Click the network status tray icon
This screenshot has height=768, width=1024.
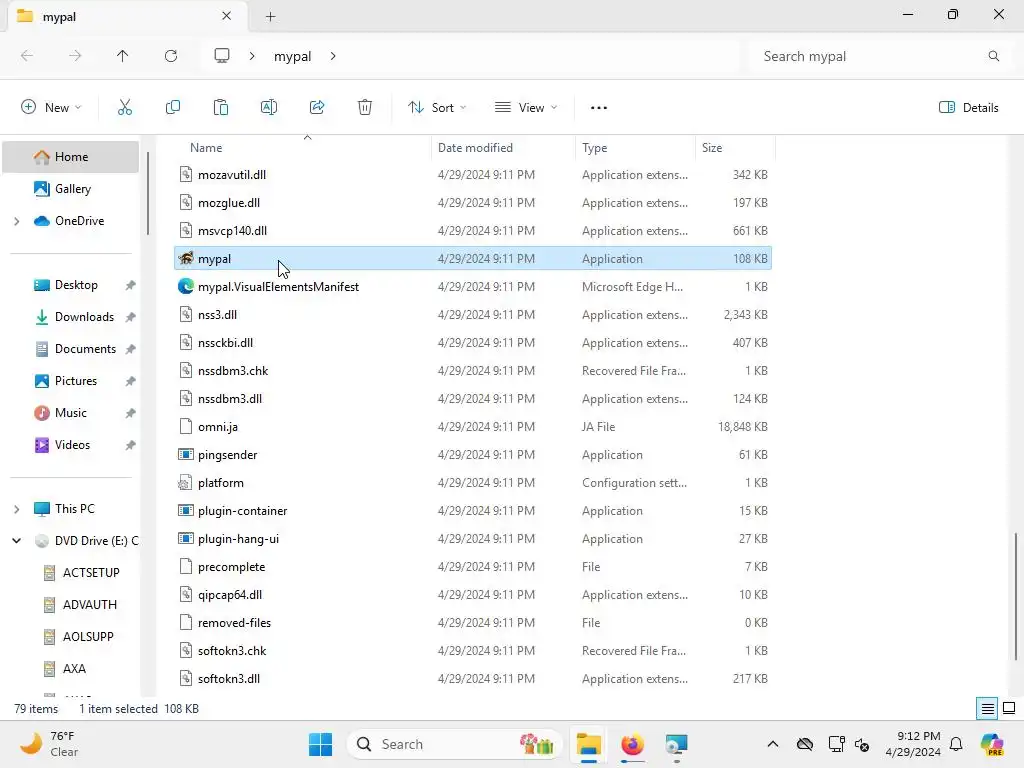836,744
